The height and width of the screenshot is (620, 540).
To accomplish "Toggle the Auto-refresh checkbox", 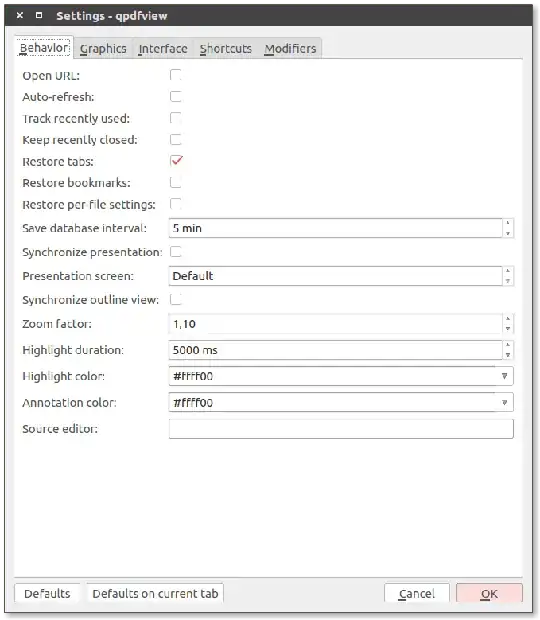I will (x=176, y=96).
